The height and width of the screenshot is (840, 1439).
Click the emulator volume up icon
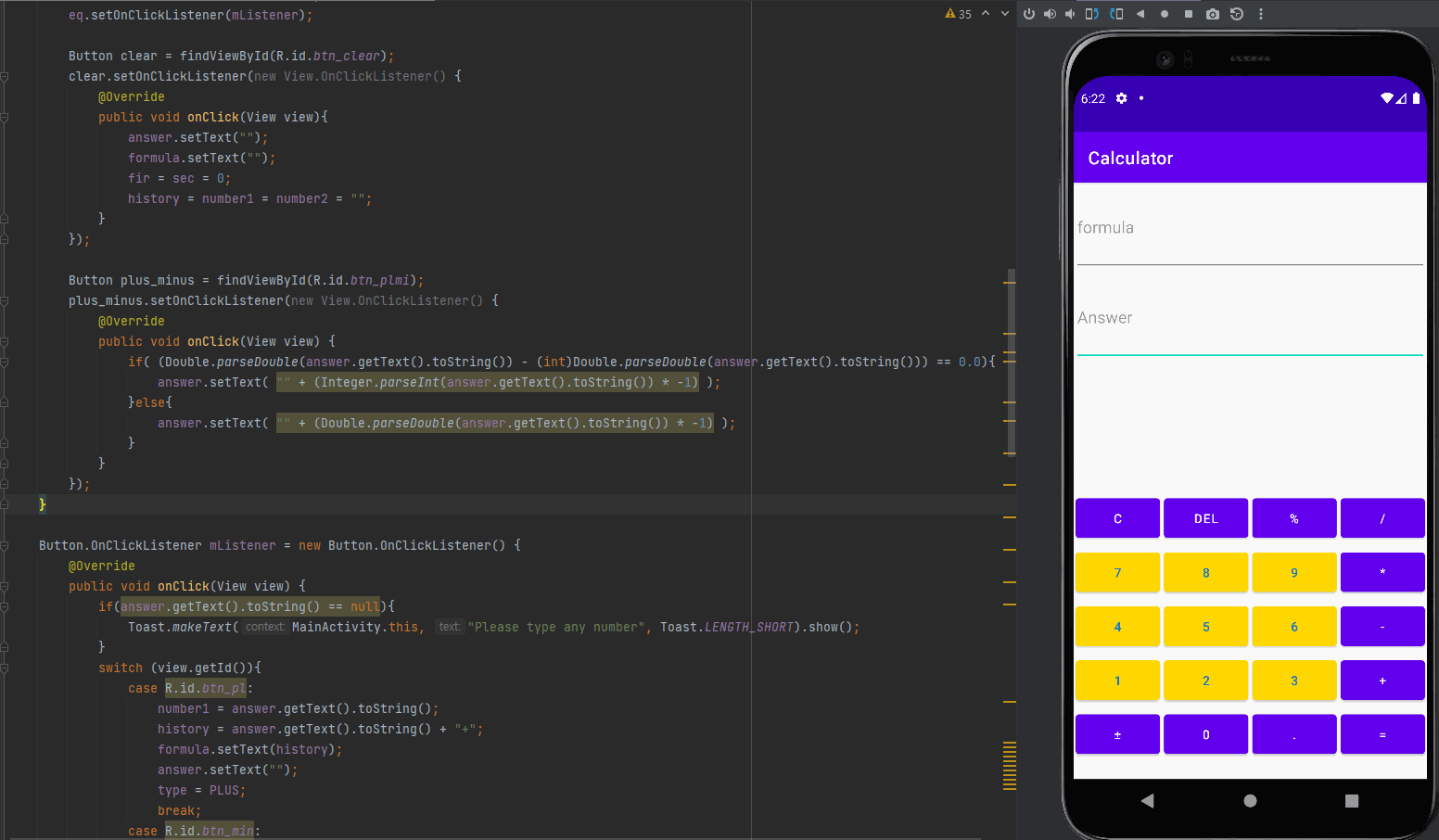coord(1050,14)
